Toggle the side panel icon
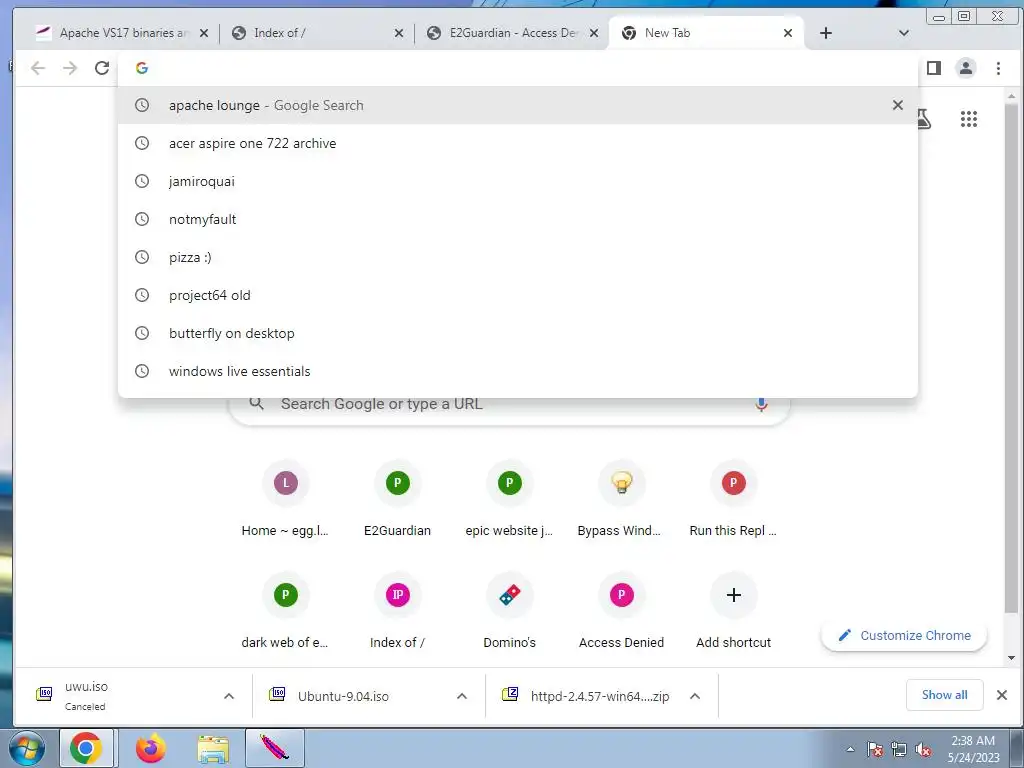The image size is (1024, 768). tap(934, 68)
